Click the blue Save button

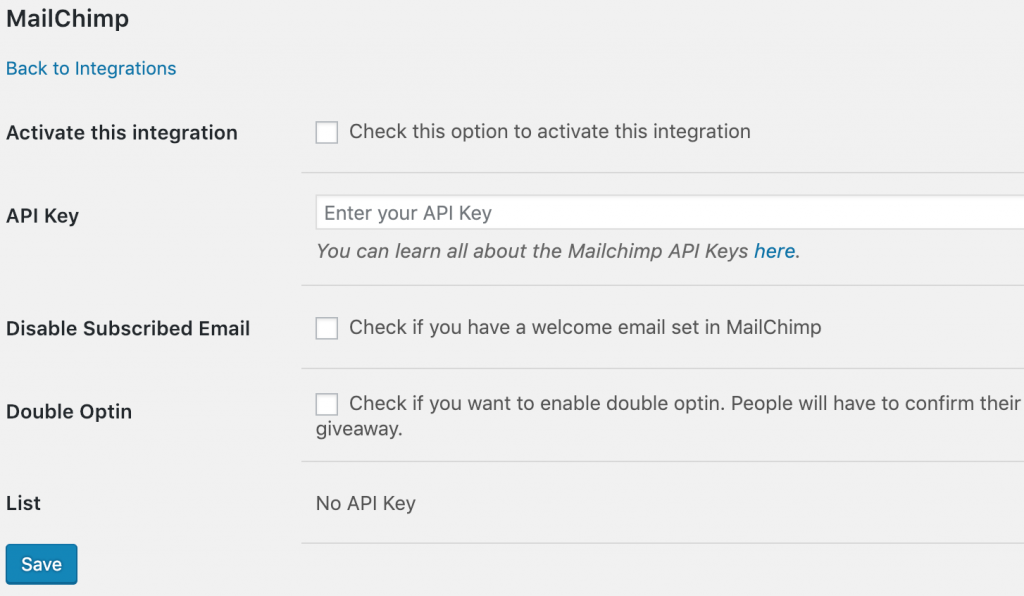pos(42,564)
